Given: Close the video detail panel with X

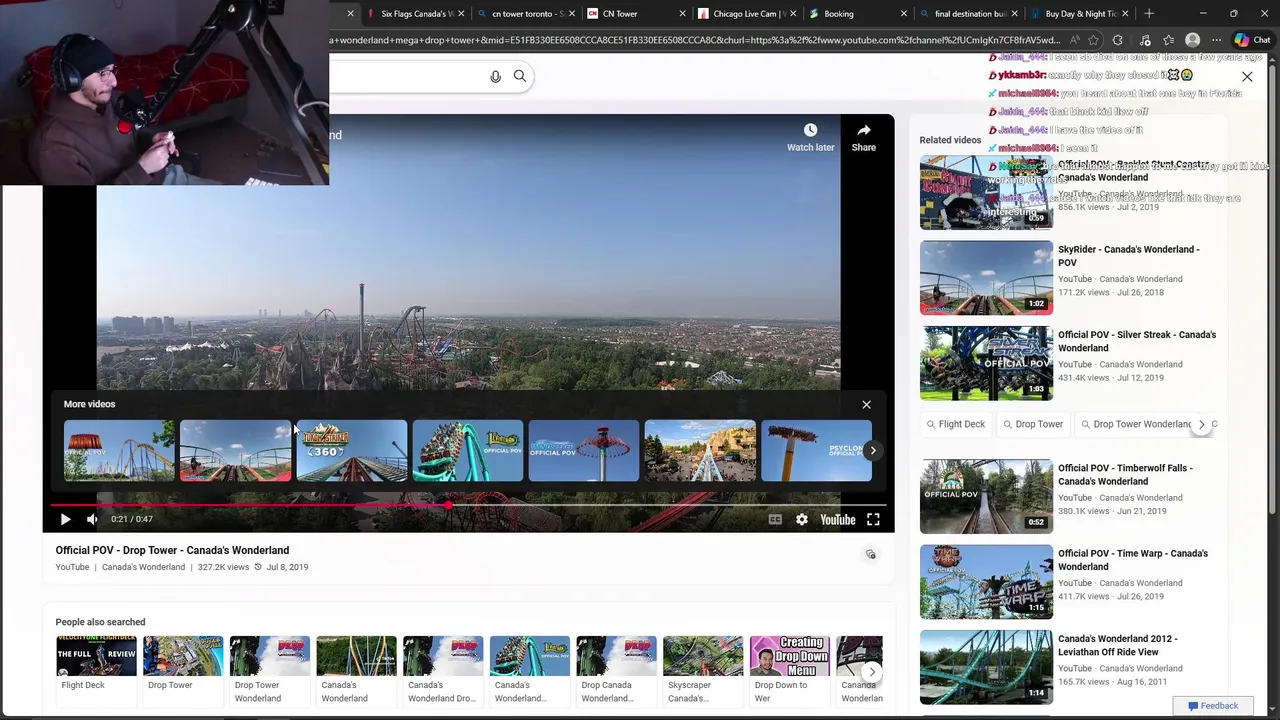Looking at the screenshot, I should point(1247,77).
